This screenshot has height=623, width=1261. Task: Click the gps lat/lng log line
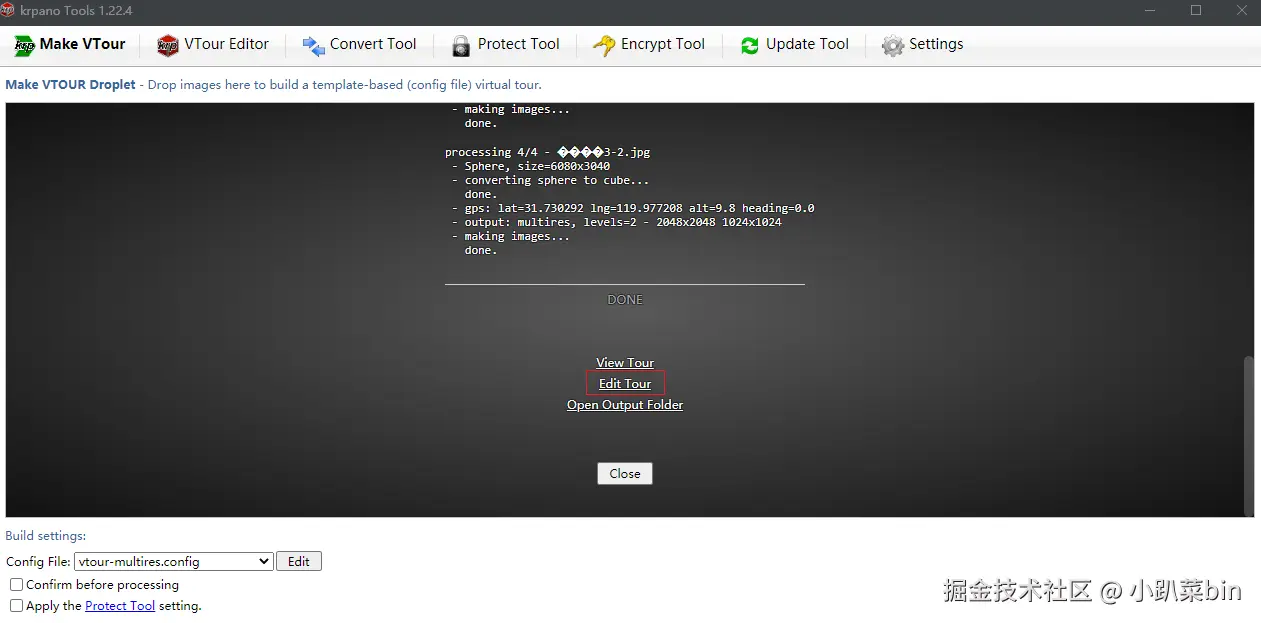pyautogui.click(x=633, y=208)
